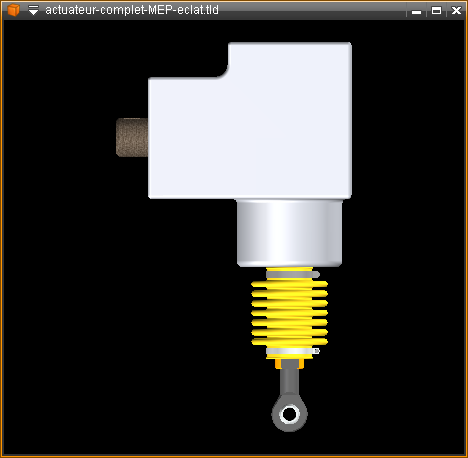Click the lower clamp's screw tab

pyautogui.click(x=317, y=351)
